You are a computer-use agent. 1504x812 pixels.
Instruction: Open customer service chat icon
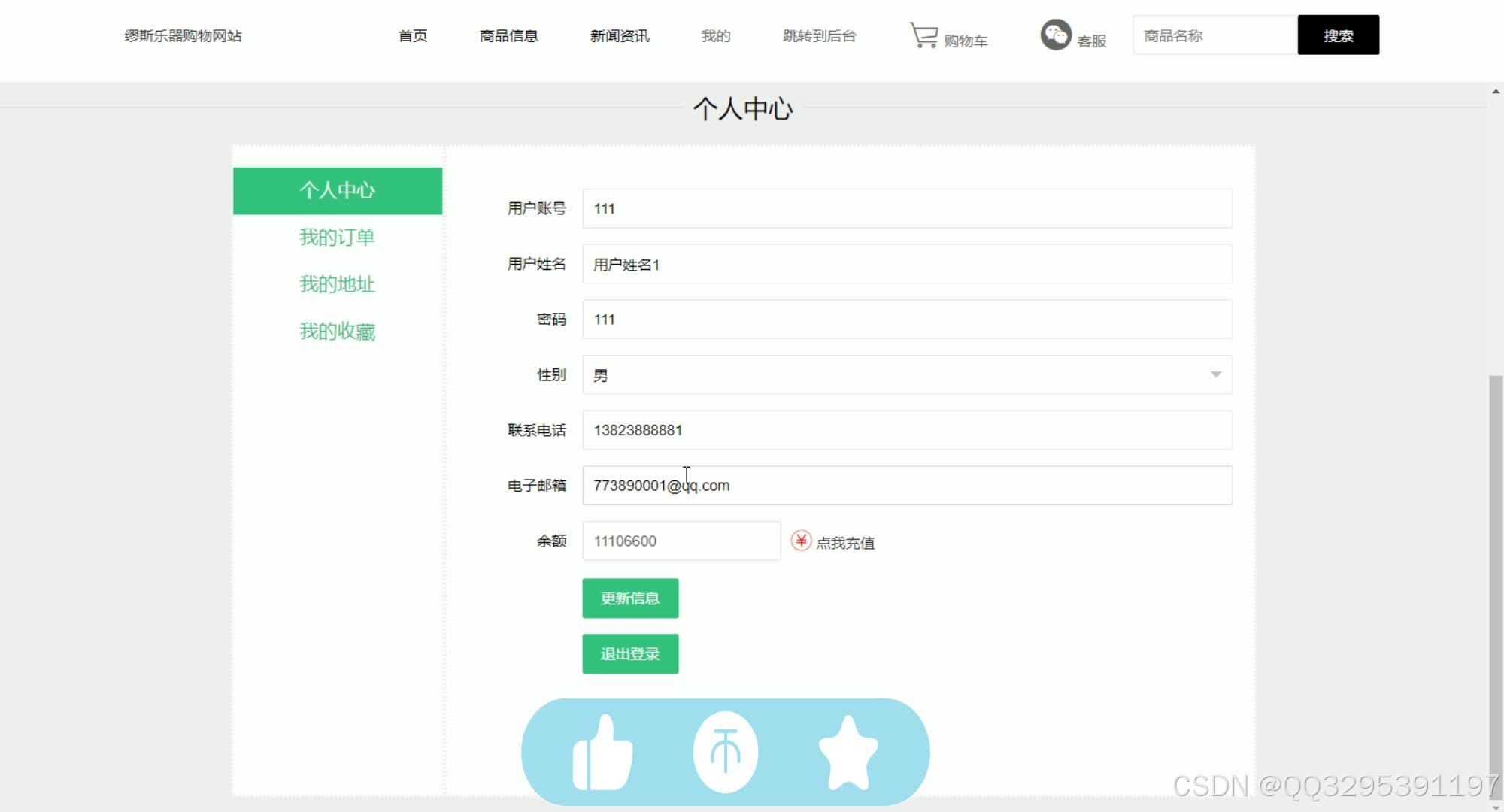1055,35
